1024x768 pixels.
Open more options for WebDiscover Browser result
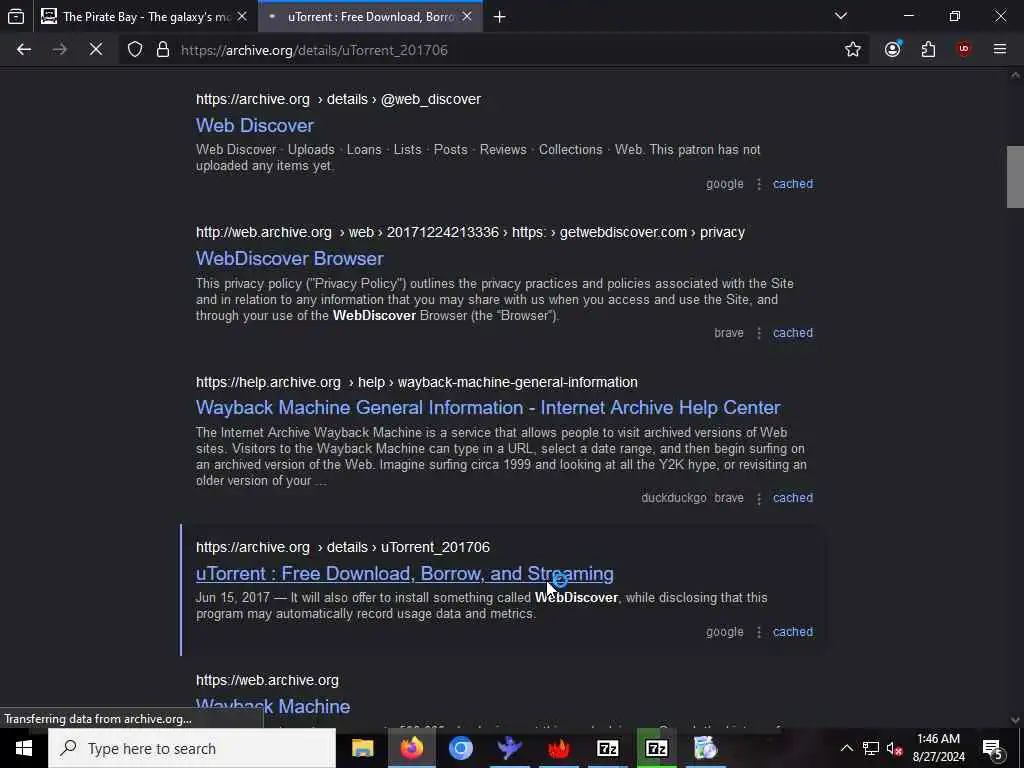tap(758, 333)
